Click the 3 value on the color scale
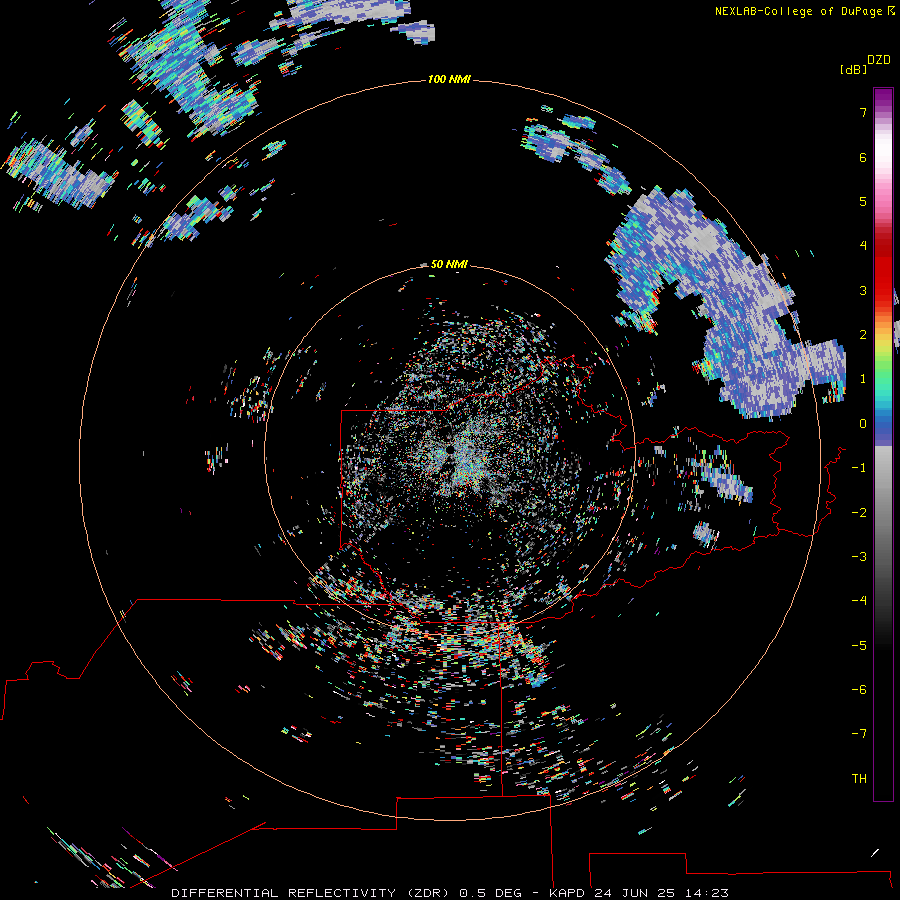The height and width of the screenshot is (900, 900). 863,290
